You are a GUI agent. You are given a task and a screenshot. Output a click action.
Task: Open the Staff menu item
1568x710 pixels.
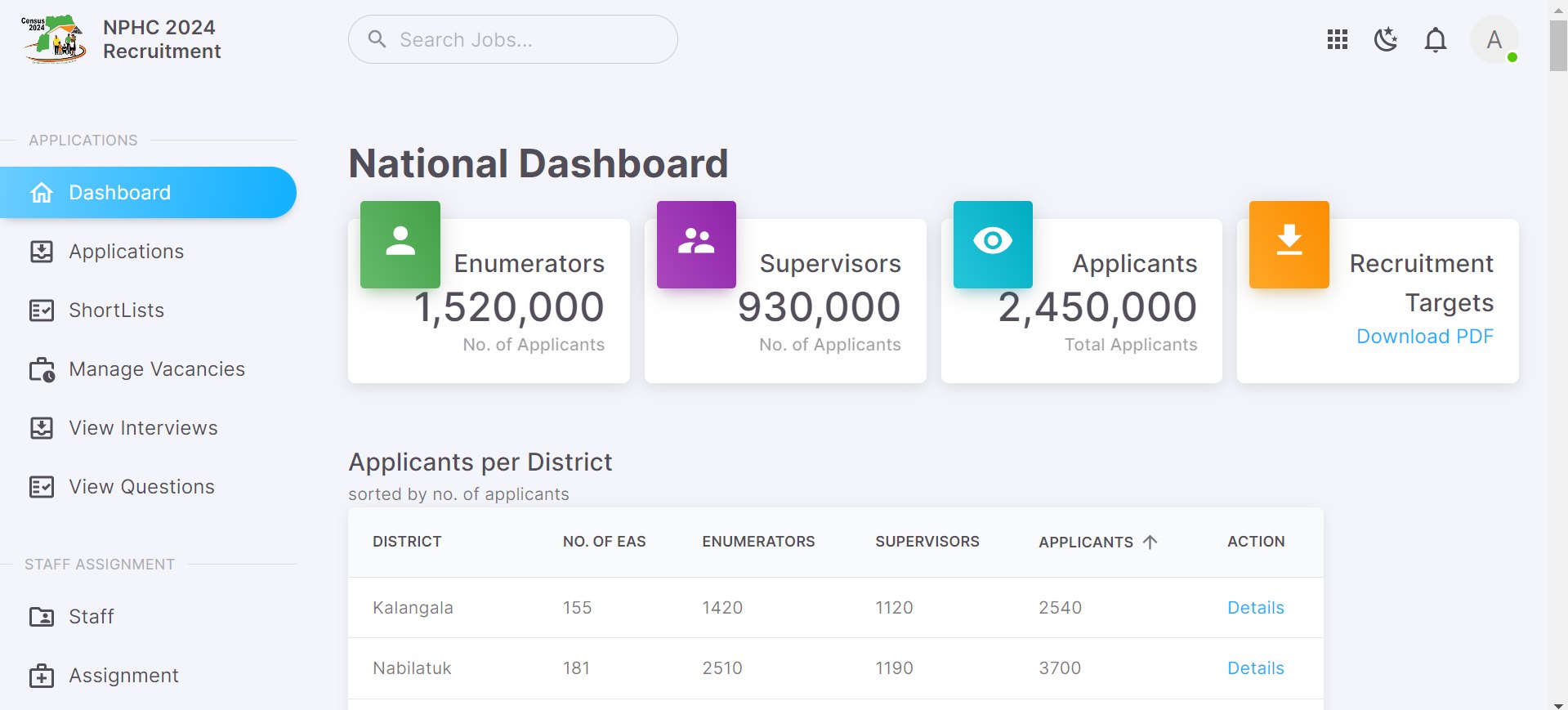148,617
